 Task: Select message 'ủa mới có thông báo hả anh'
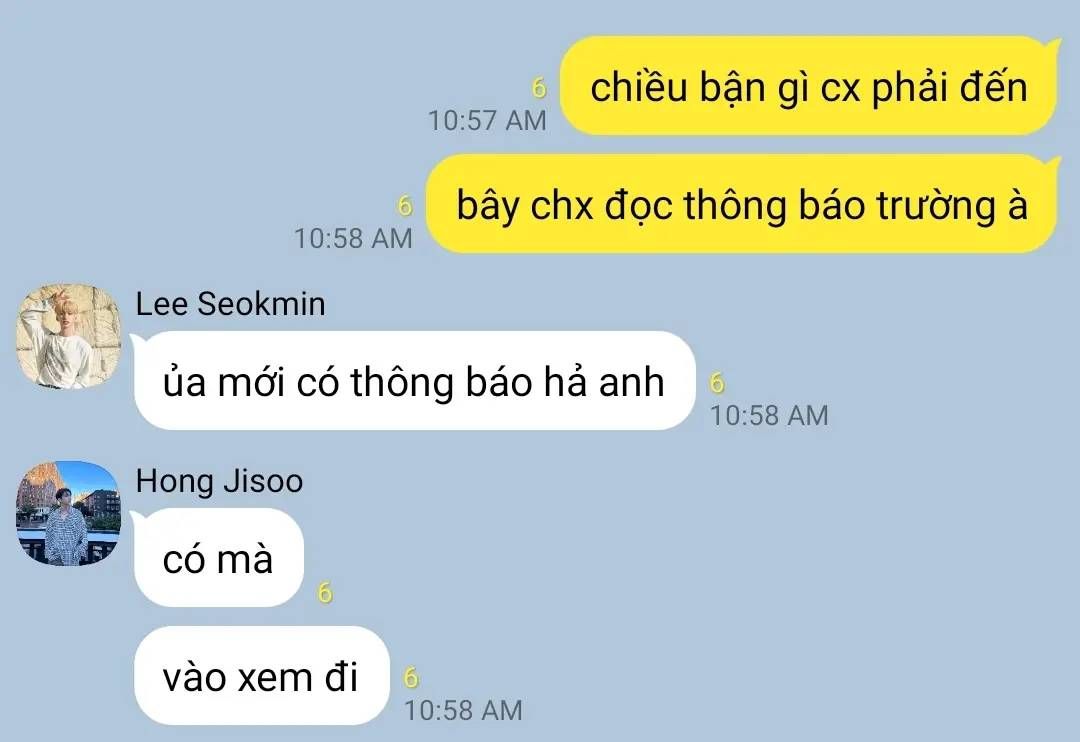point(414,381)
